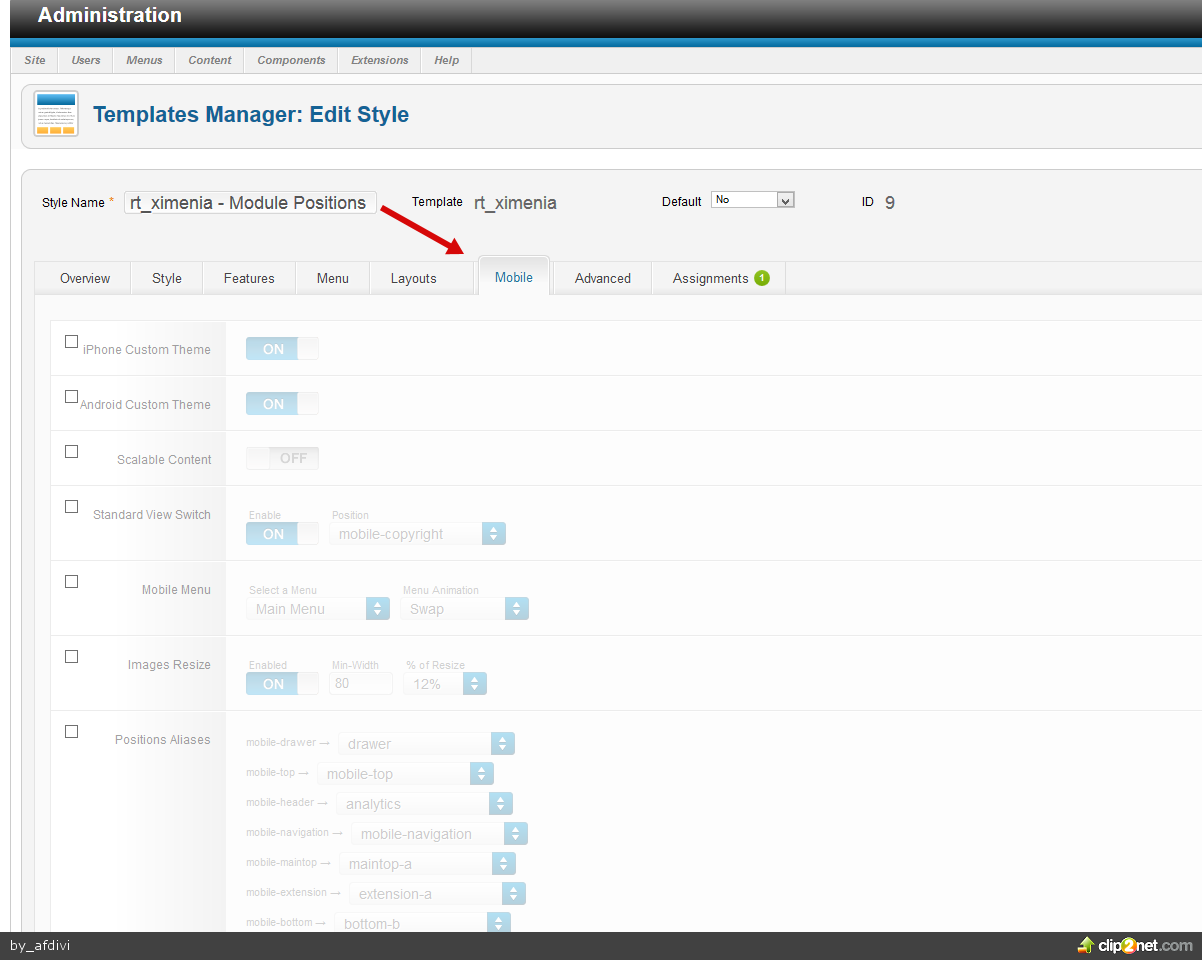Click the green Assignments count badge
Viewport: 1202px width, 960px height.
(x=762, y=278)
